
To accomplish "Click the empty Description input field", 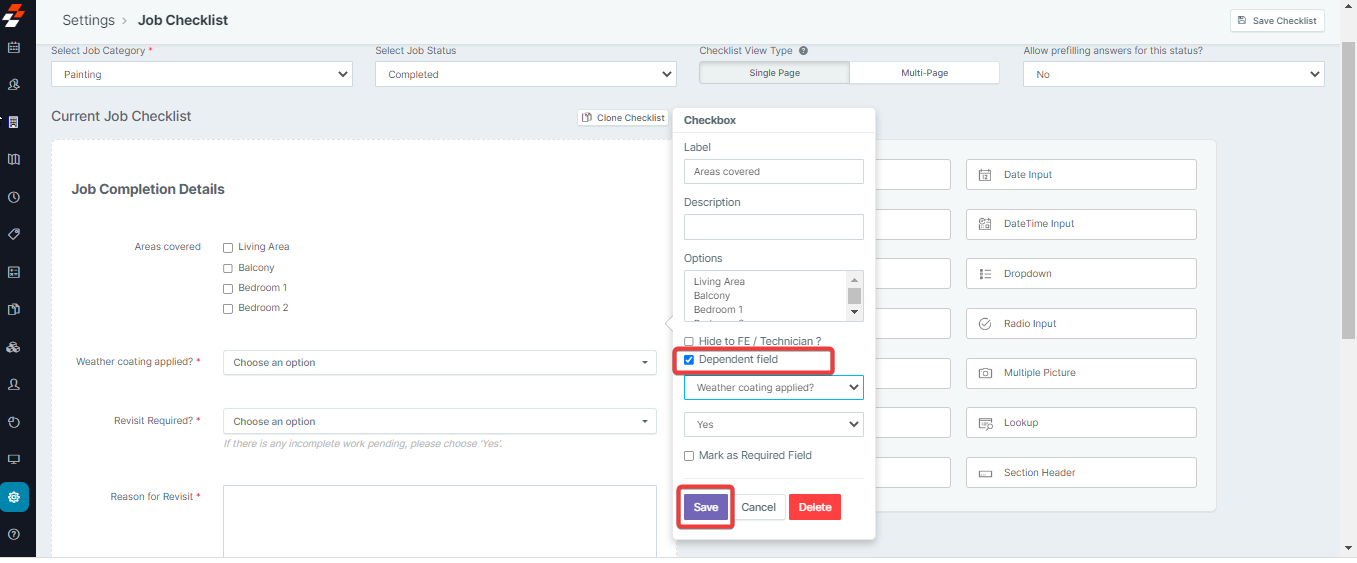I will click(774, 227).
